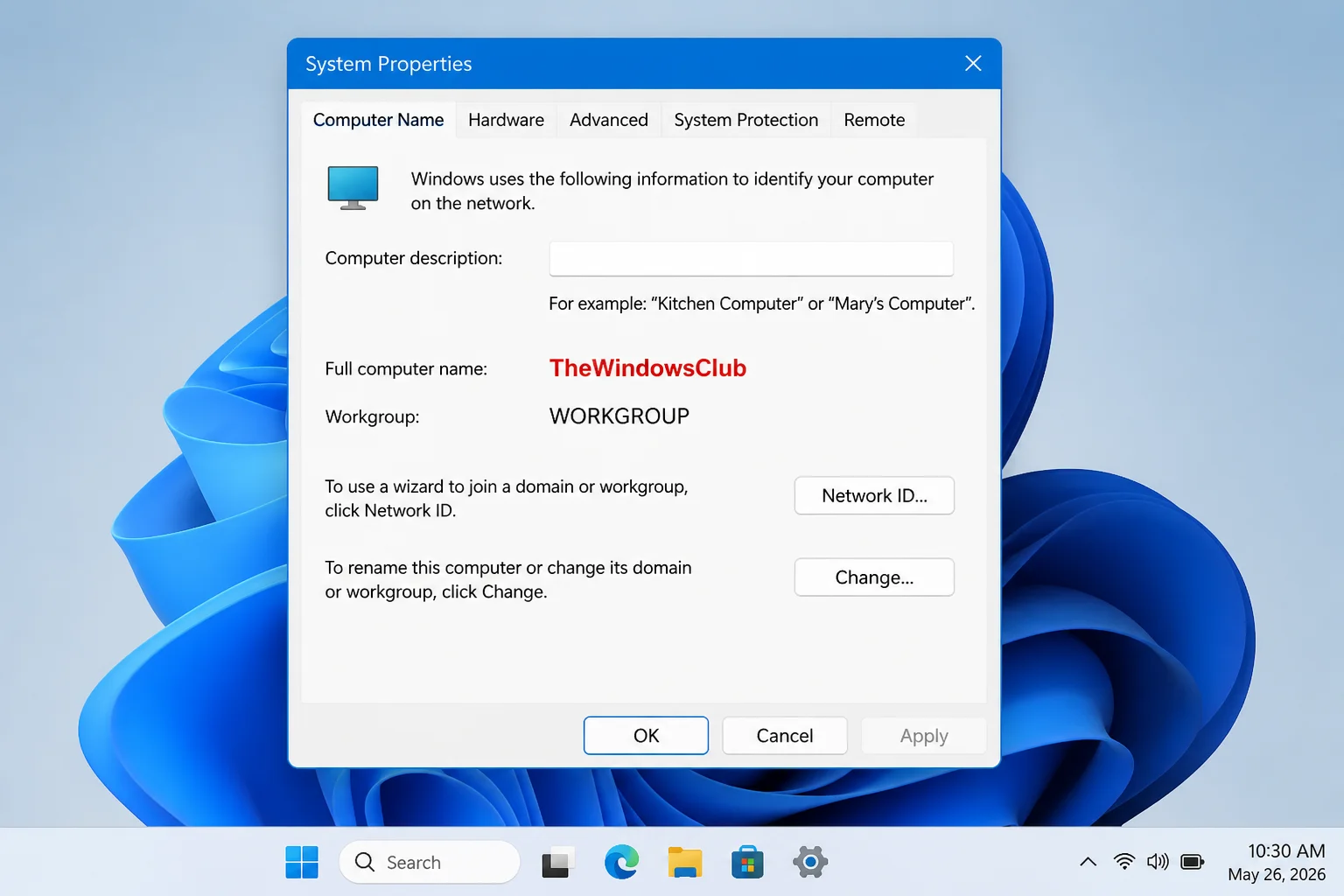This screenshot has width=1344, height=896.
Task: Check the battery status icon
Action: pyautogui.click(x=1193, y=862)
